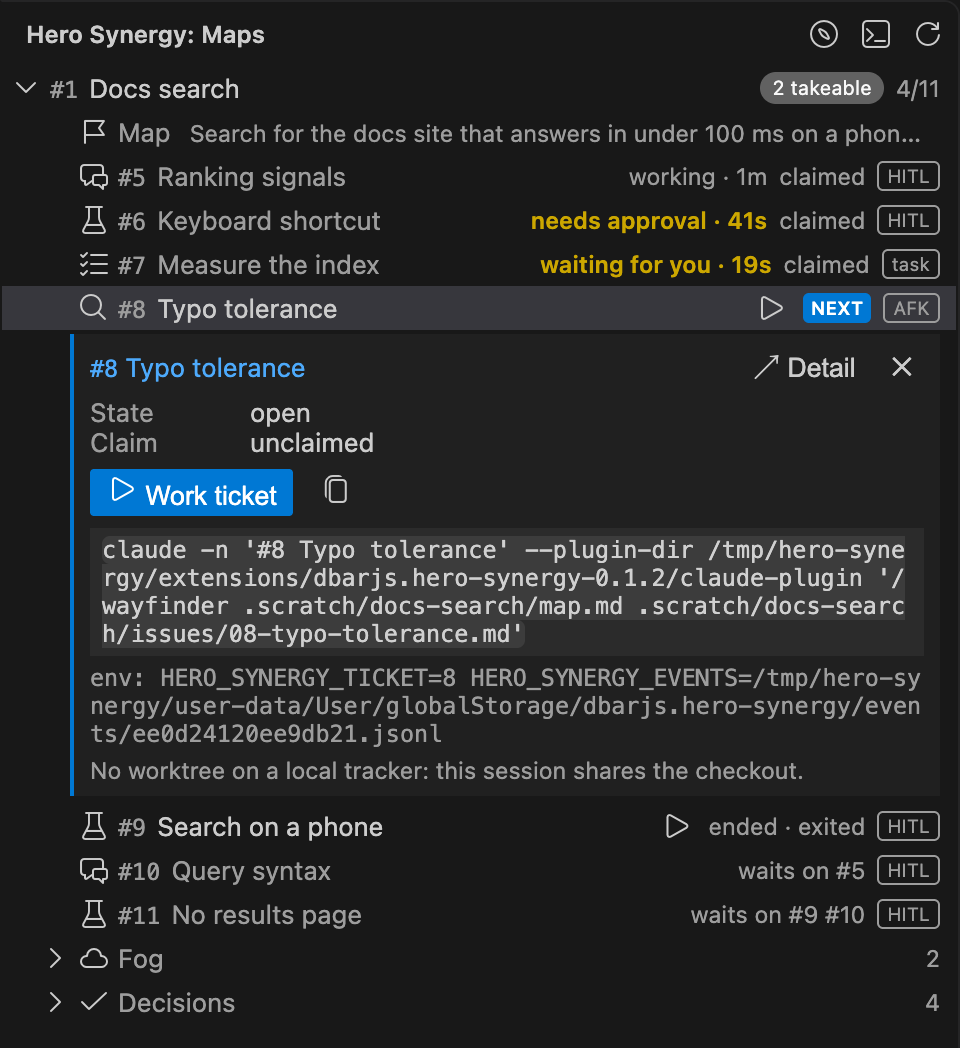Click the 2 takeable badge
Image resolution: width=960 pixels, height=1048 pixels.
click(822, 88)
